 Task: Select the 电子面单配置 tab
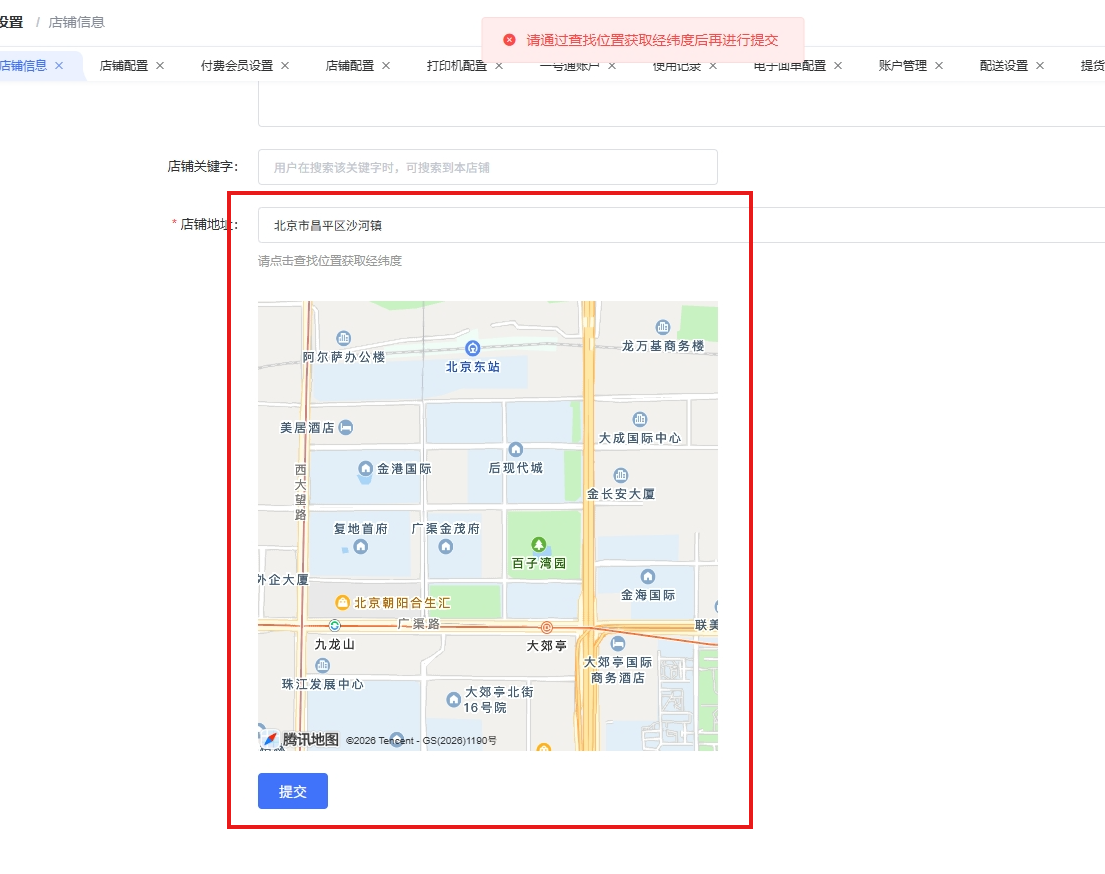pyautogui.click(x=789, y=66)
